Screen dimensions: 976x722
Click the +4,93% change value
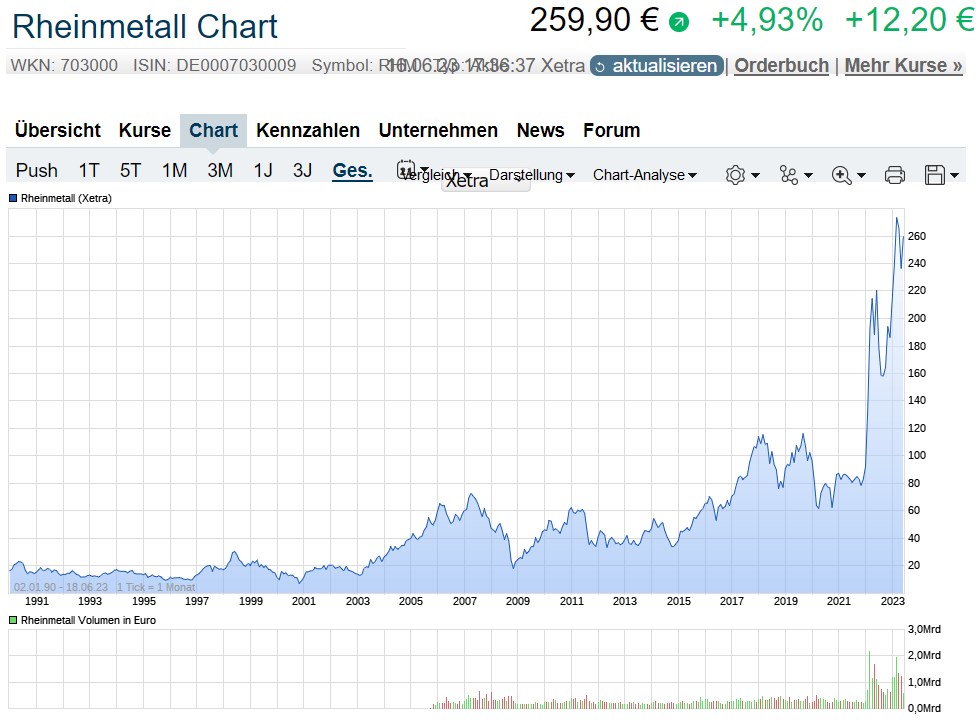click(x=767, y=20)
